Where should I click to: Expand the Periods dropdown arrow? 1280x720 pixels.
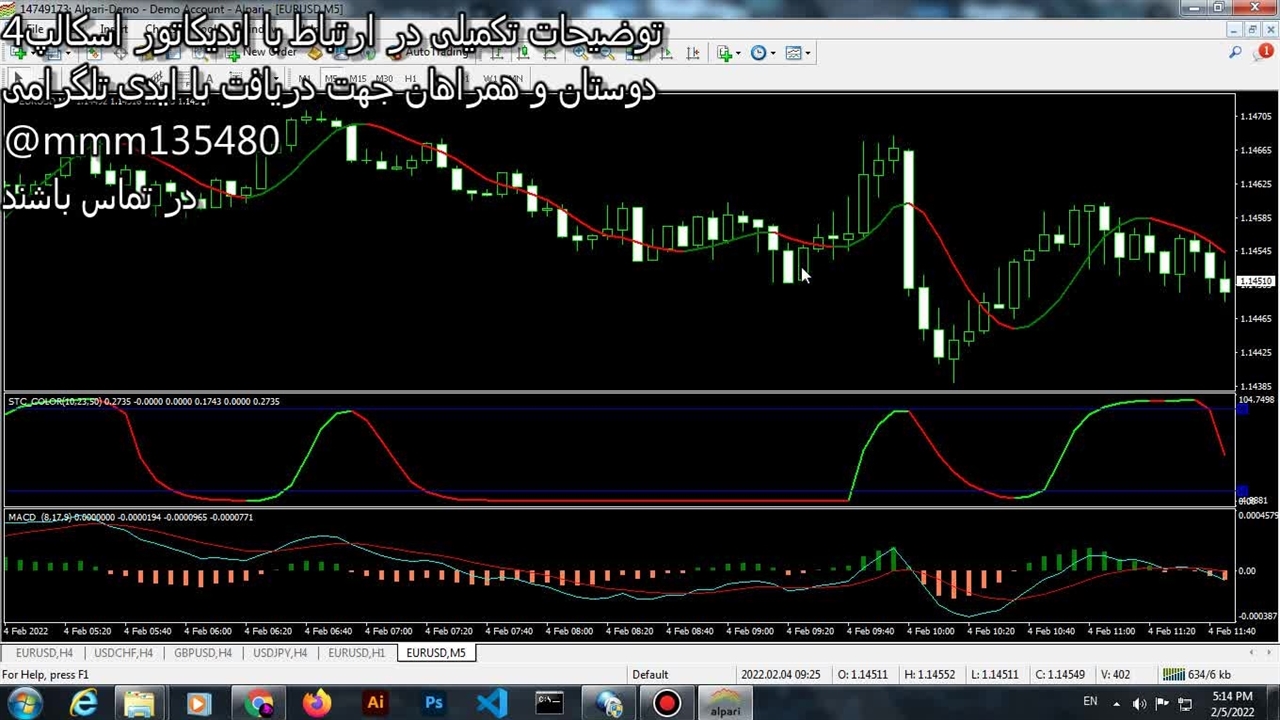click(x=773, y=53)
